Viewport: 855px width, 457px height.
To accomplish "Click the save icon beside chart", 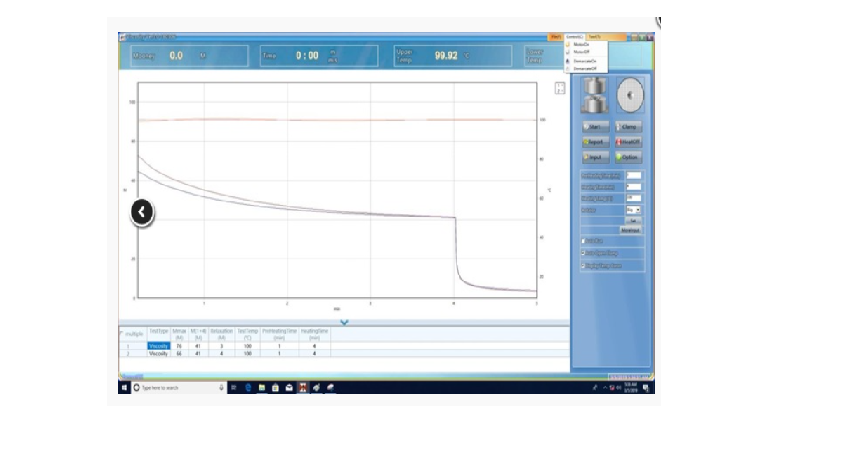I will pyautogui.click(x=559, y=88).
